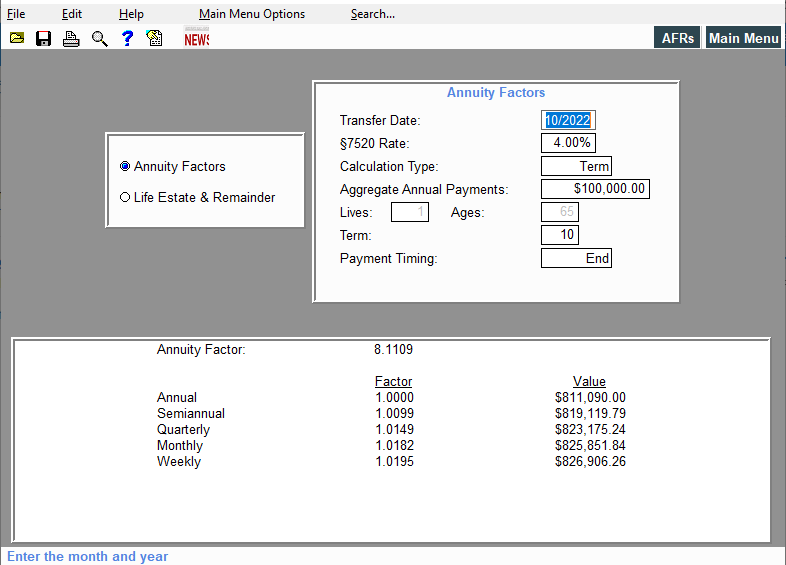The width and height of the screenshot is (786, 565).
Task: Click the save floppy disk icon
Action: tap(44, 38)
